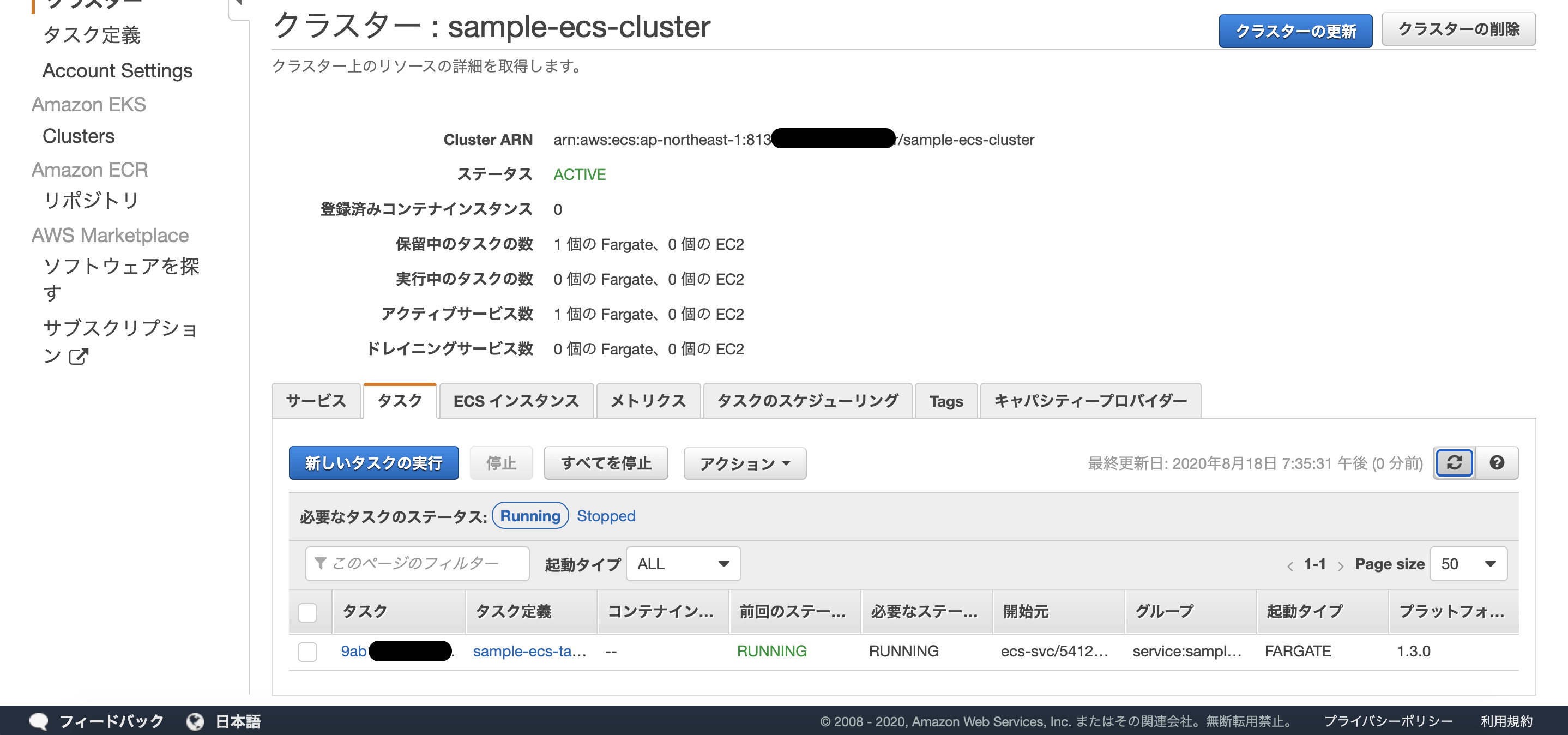1568x735 pixels.
Task: Refresh the task list
Action: (x=1454, y=463)
